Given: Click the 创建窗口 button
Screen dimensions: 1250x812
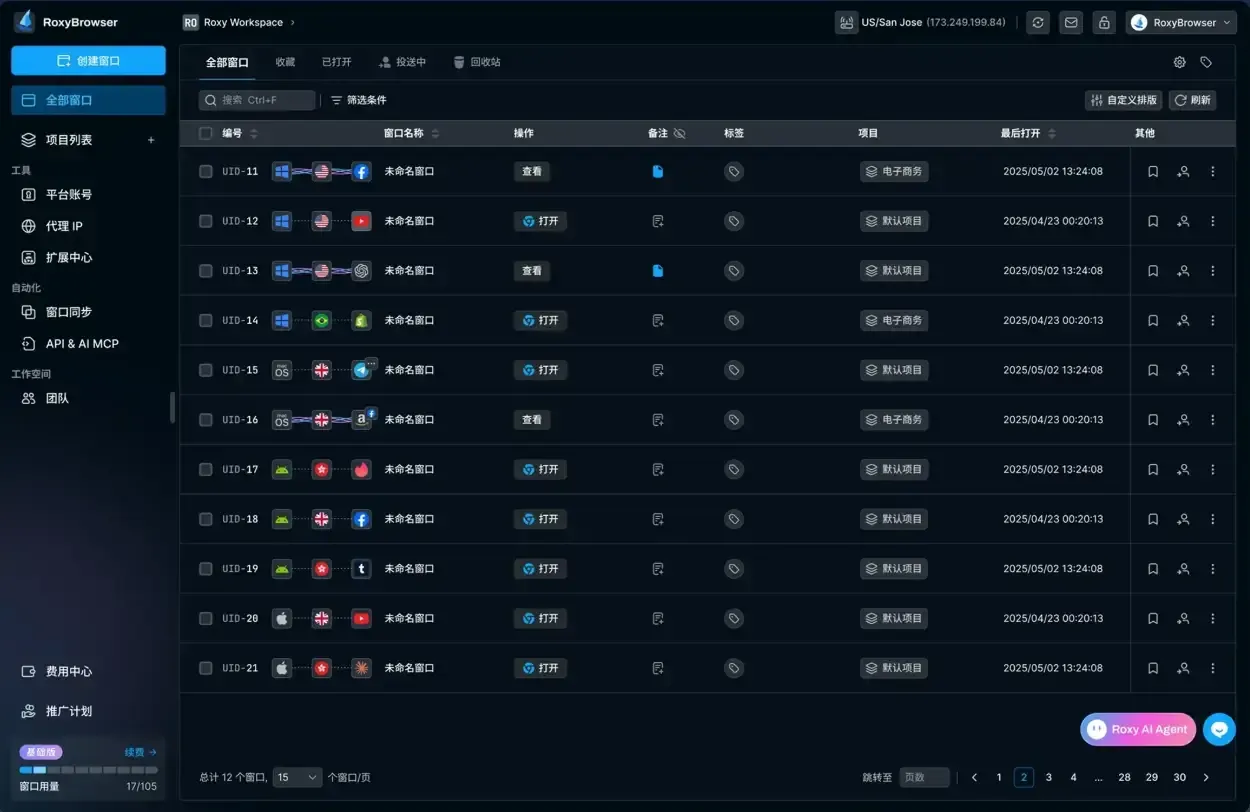Looking at the screenshot, I should (x=88, y=61).
